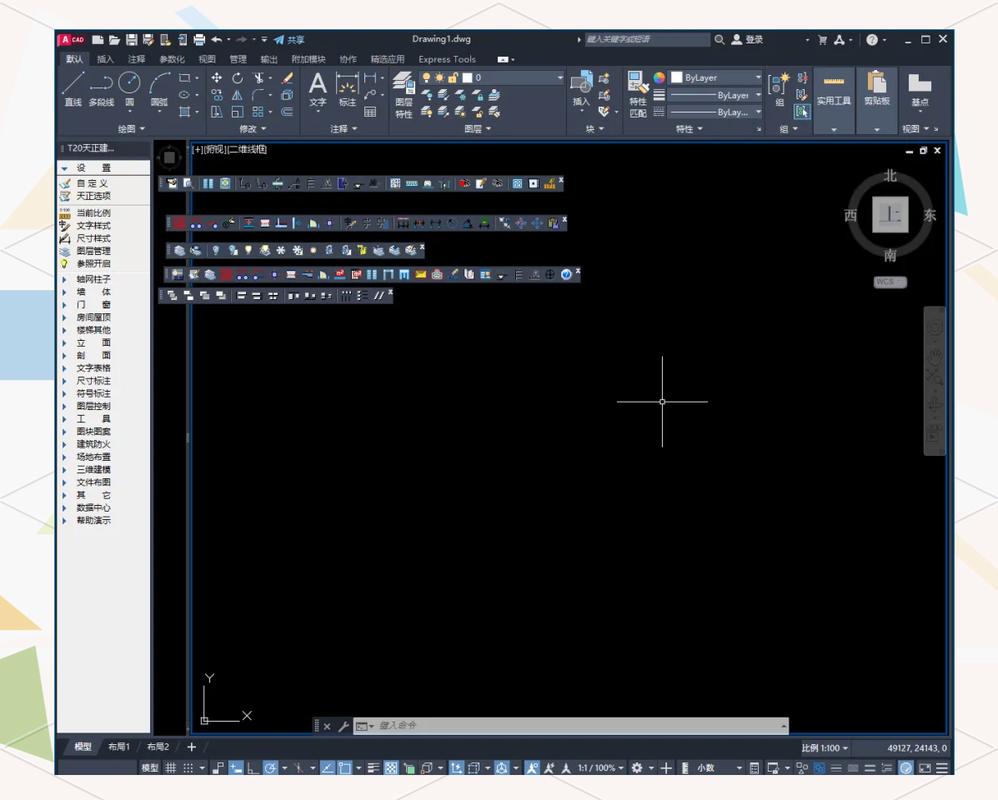Image resolution: width=998 pixels, height=800 pixels.
Task: Switch to 布局1 layout tab
Action: (118, 747)
